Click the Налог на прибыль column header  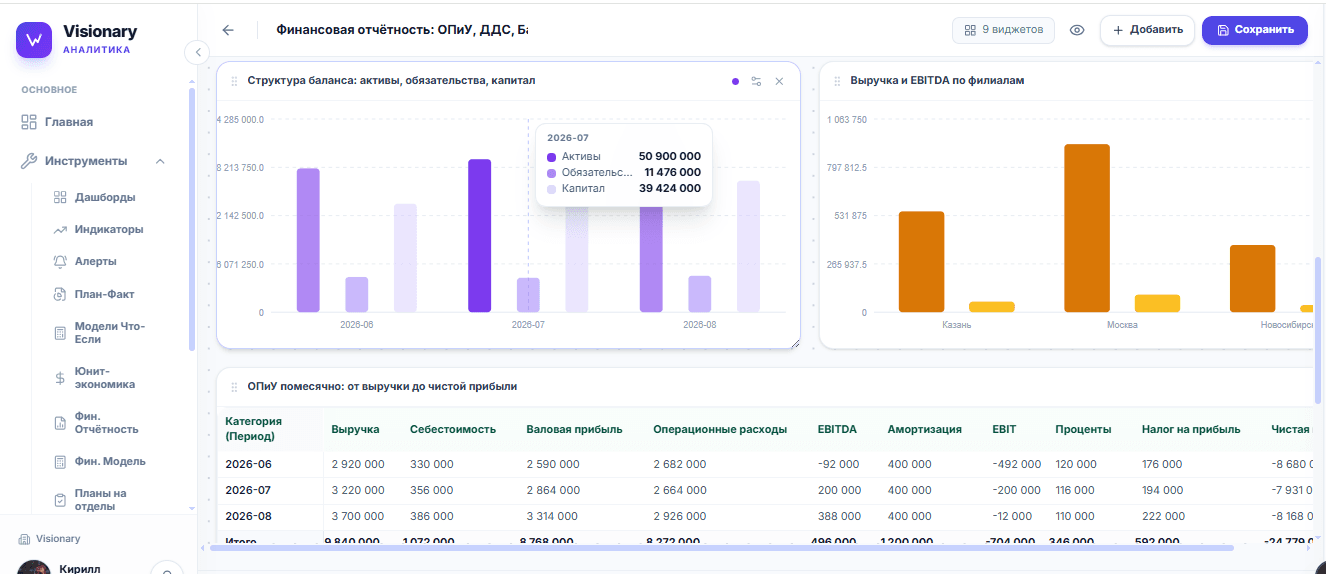pyautogui.click(x=1191, y=429)
